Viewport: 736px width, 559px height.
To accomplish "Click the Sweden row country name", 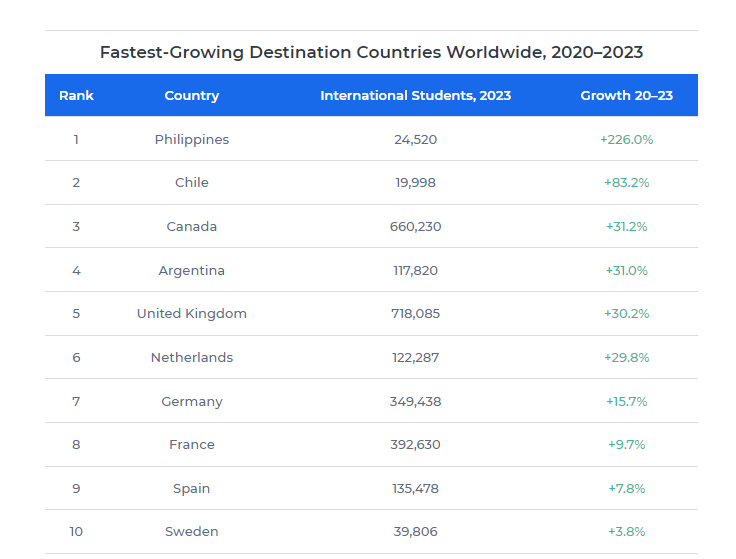I will [191, 532].
